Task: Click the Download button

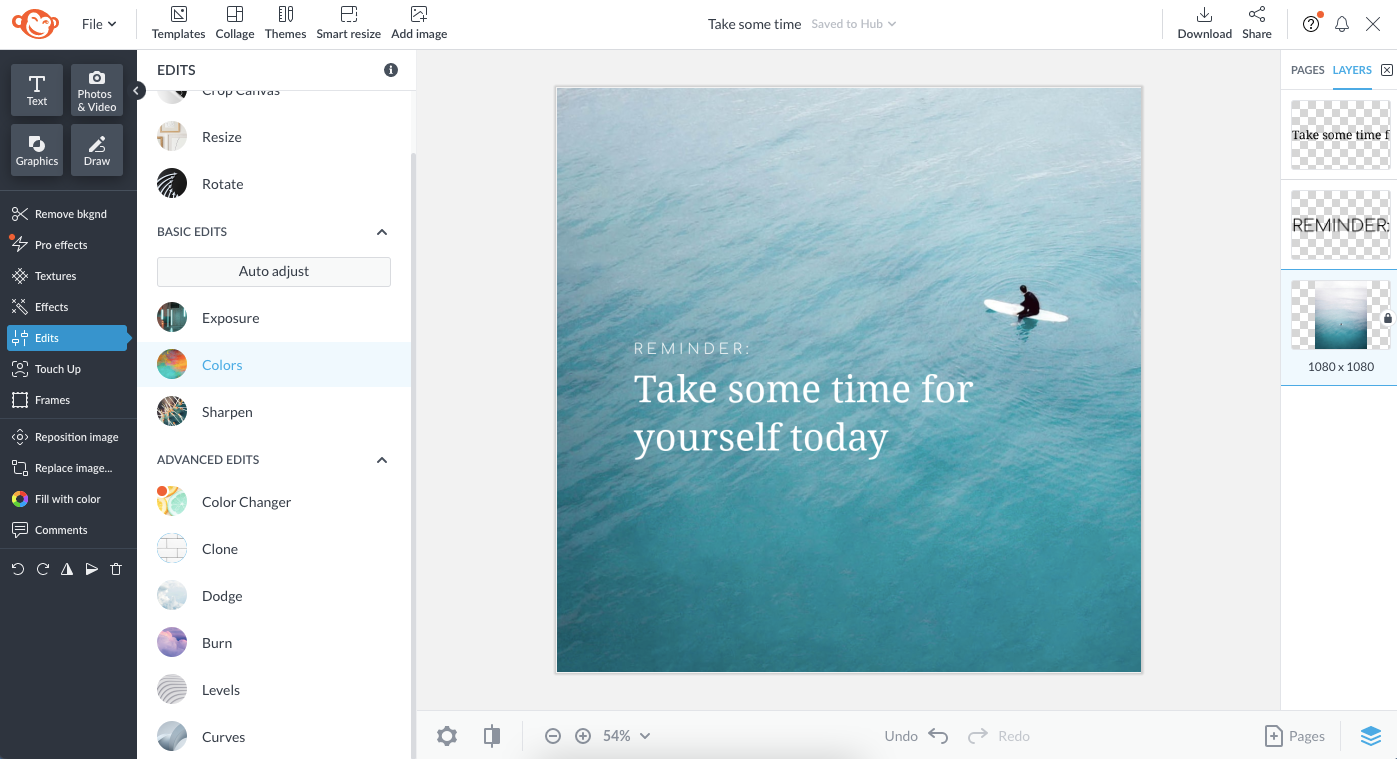Action: point(1204,23)
